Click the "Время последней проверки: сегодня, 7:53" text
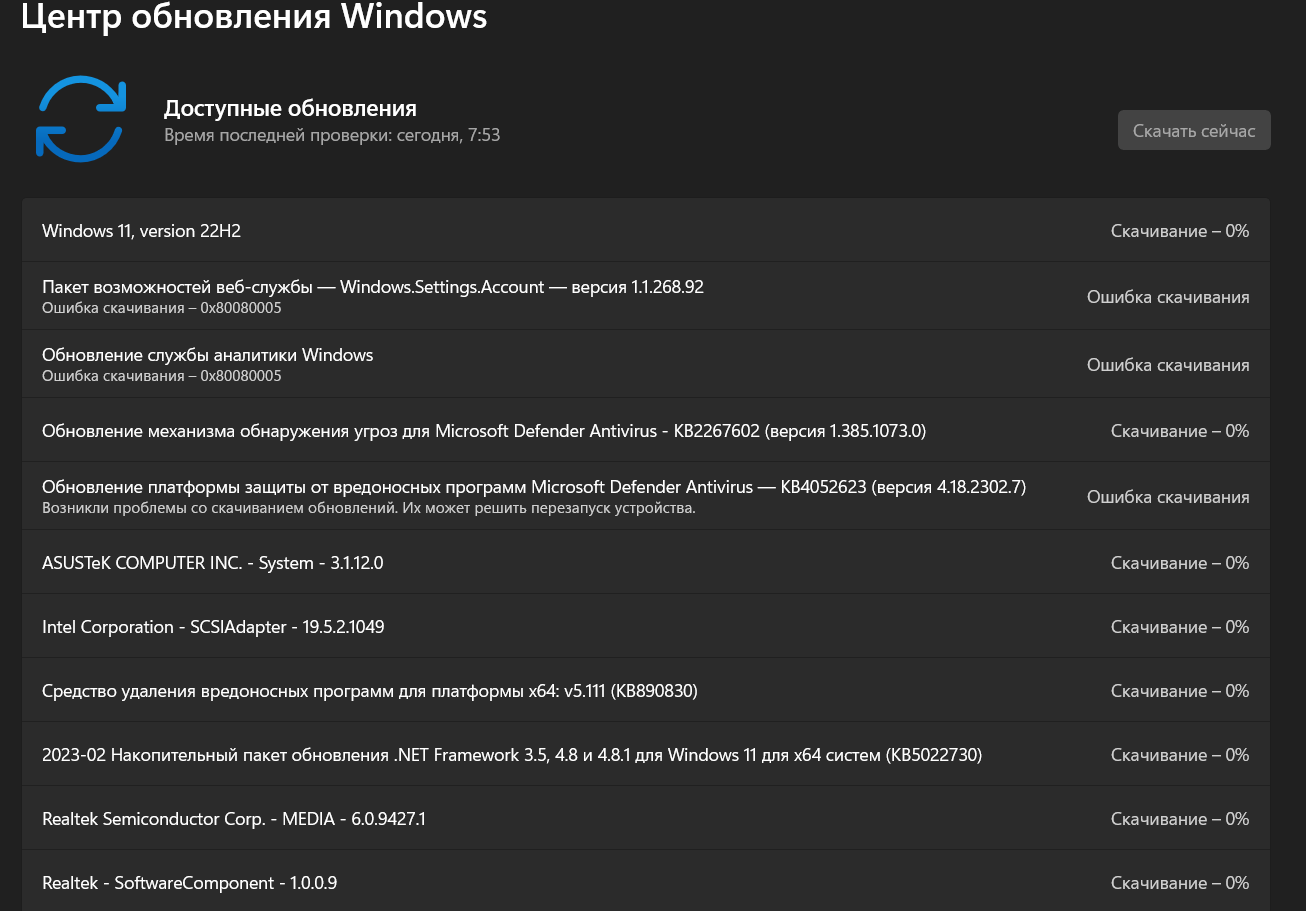The image size is (1306, 911). [x=332, y=135]
